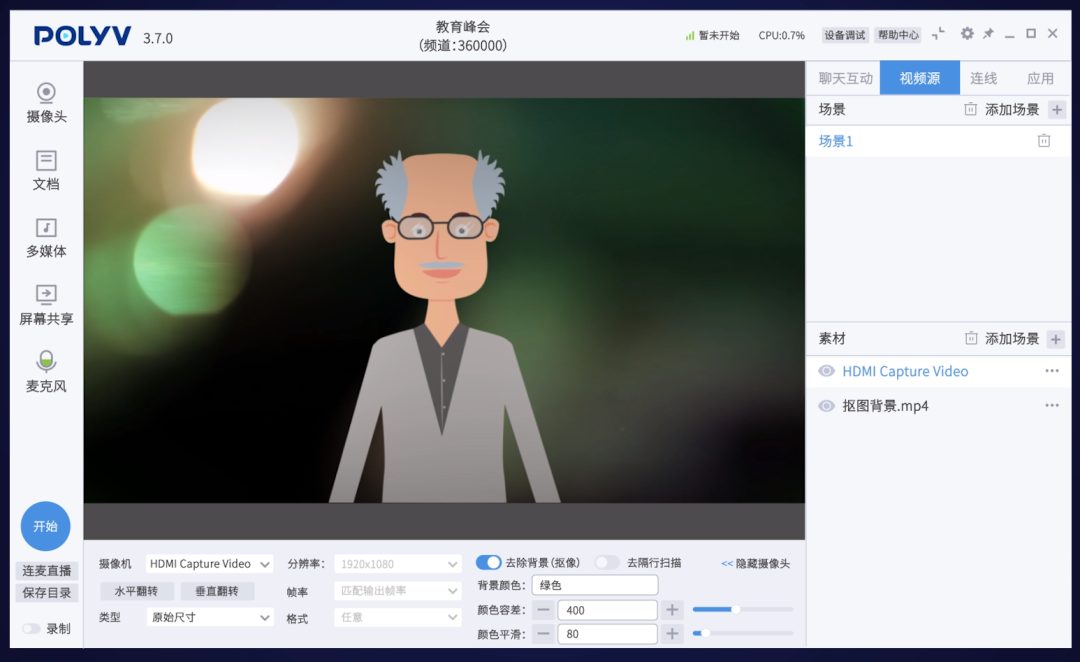Disable 去除背景 chroma key toggle
1080x662 pixels.
pyautogui.click(x=489, y=562)
